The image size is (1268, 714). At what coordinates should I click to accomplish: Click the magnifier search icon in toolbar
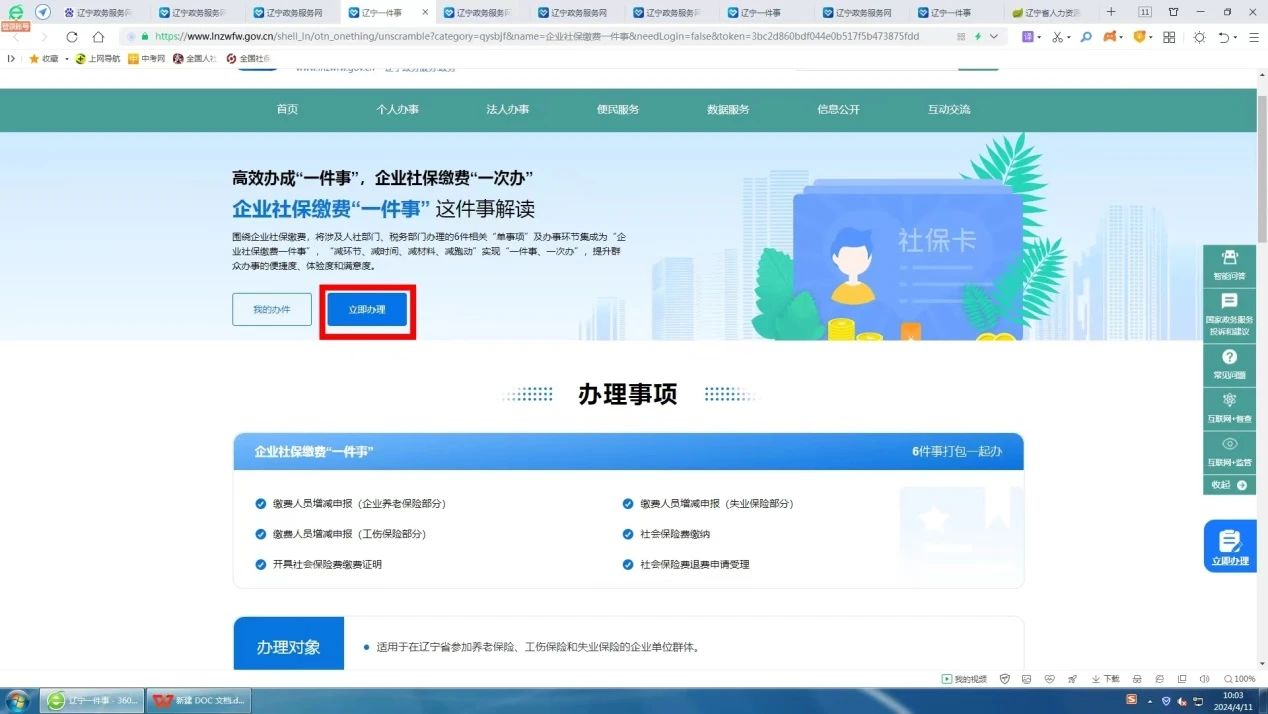coord(1086,37)
